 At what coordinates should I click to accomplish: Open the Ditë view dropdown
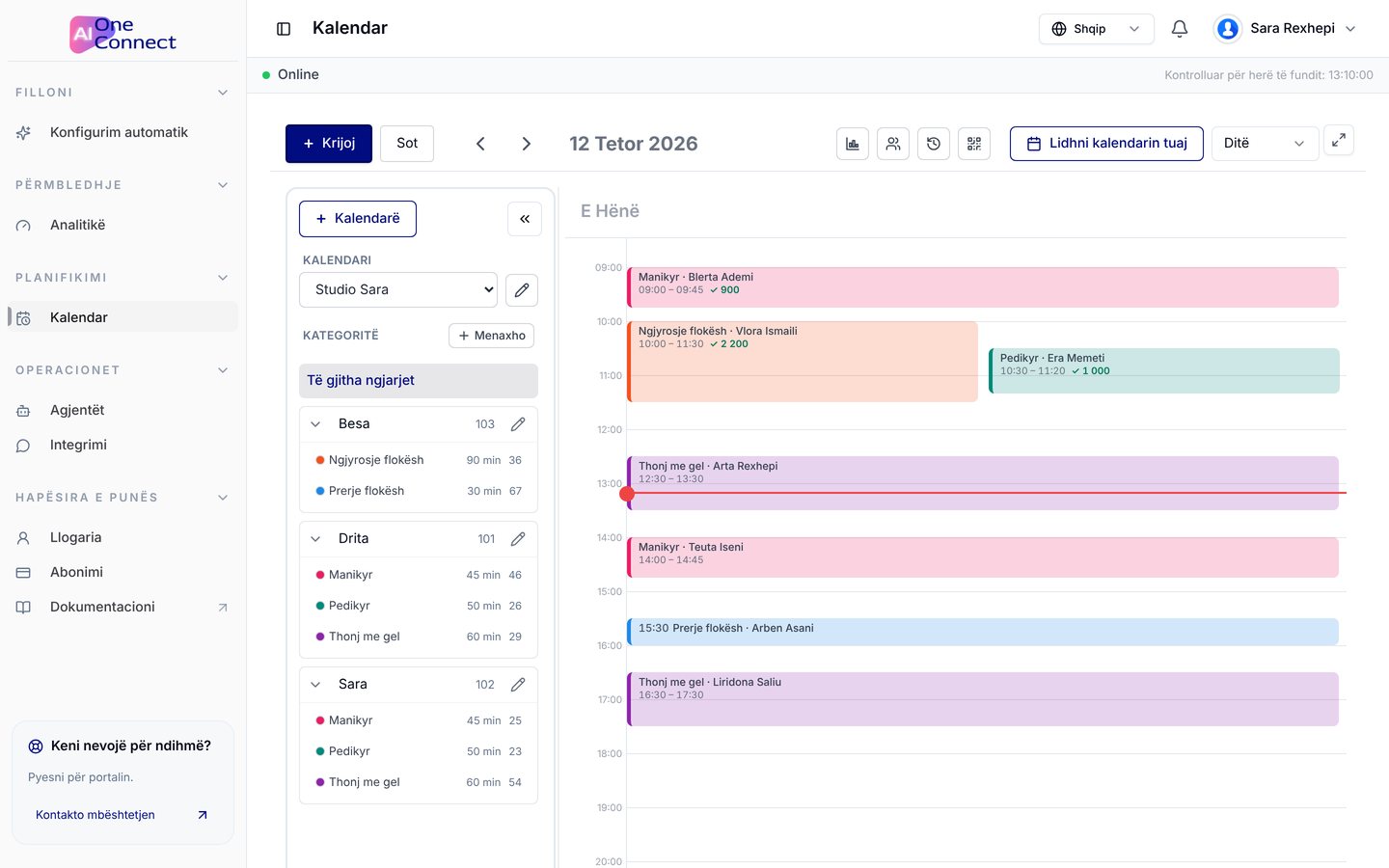click(1265, 144)
